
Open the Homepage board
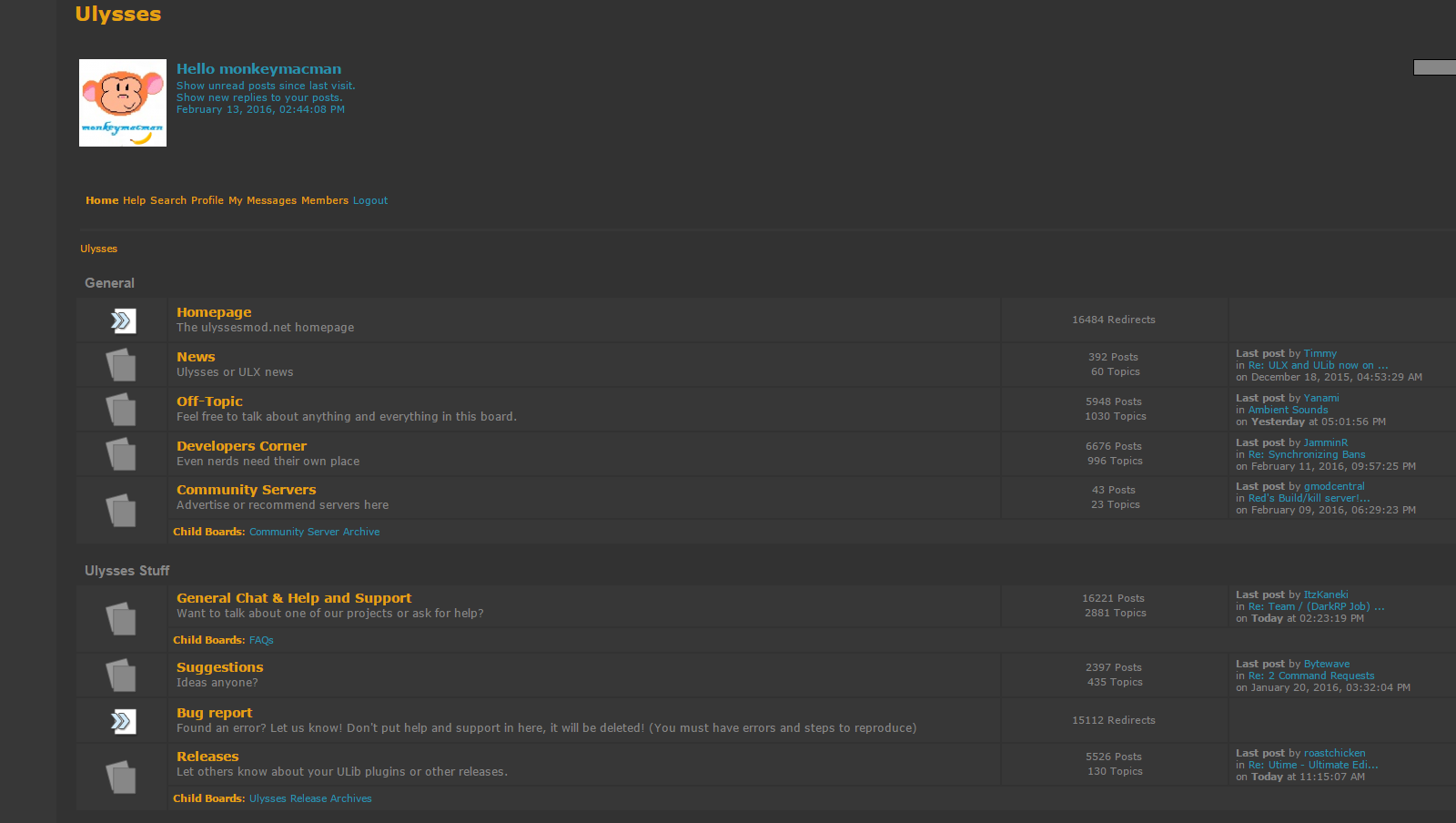(214, 312)
